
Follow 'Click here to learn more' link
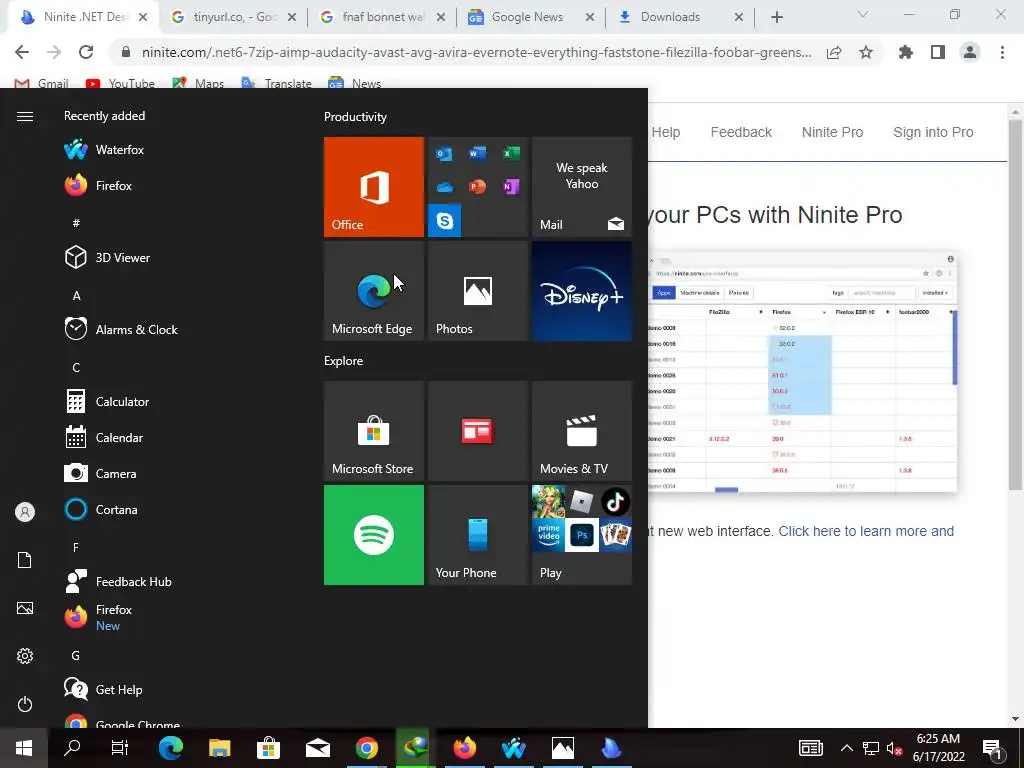(x=866, y=531)
